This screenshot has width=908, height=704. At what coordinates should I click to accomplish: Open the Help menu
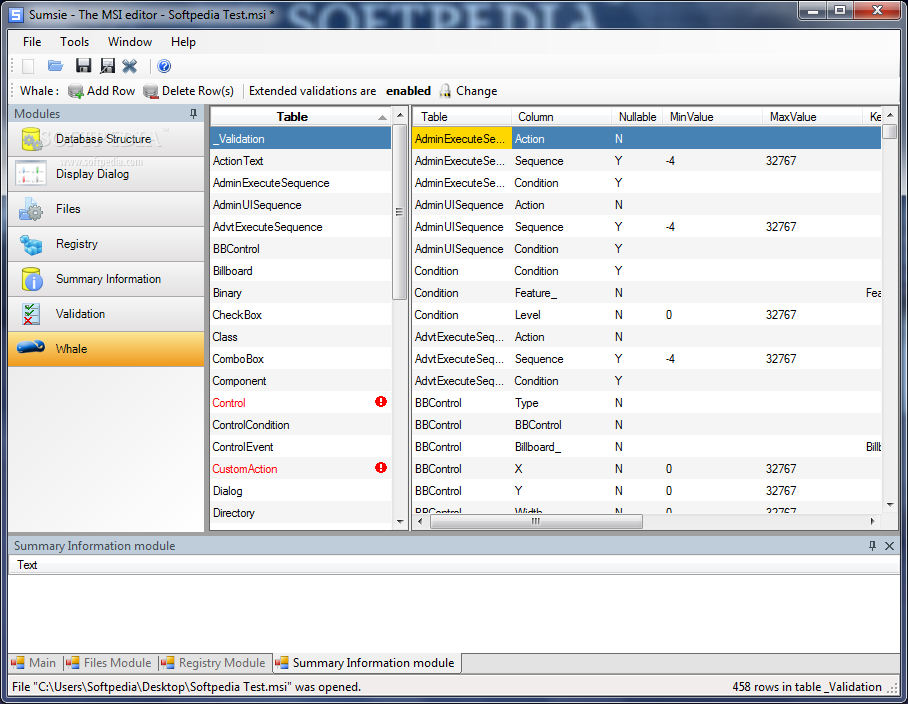click(x=183, y=42)
